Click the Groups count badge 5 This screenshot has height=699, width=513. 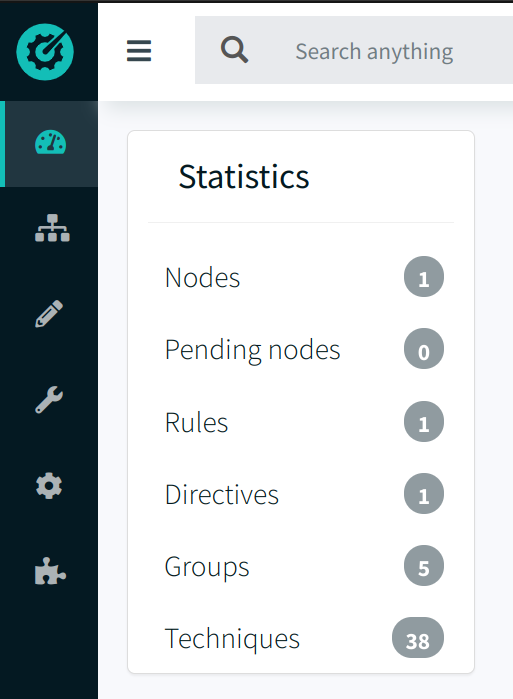pos(424,566)
